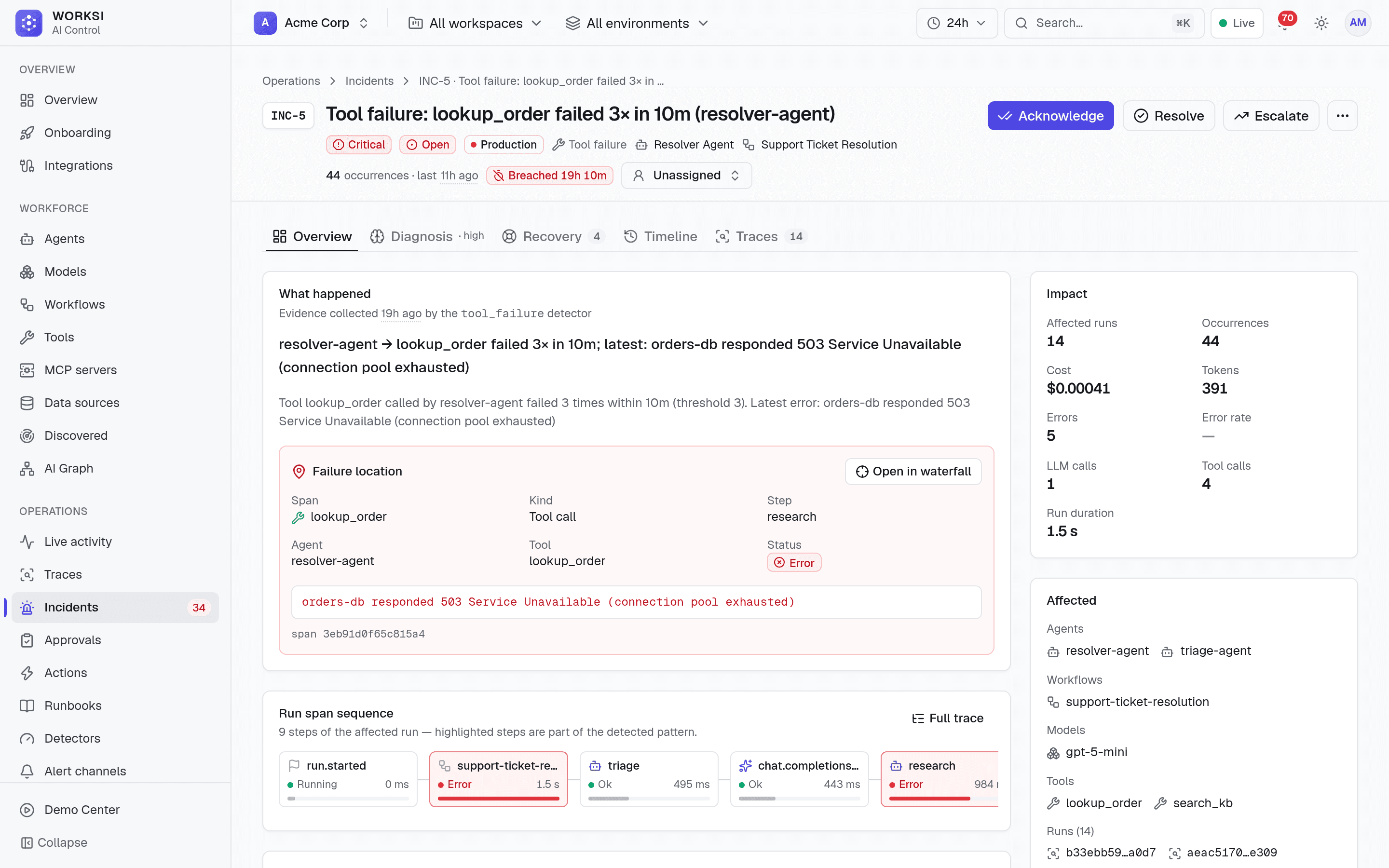1389x868 pixels.
Task: Click the Worksi logo icon
Action: click(x=29, y=23)
